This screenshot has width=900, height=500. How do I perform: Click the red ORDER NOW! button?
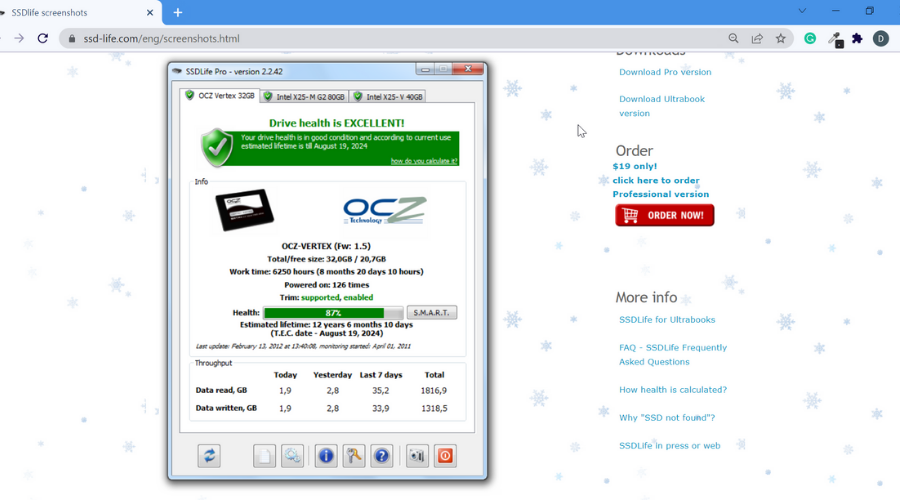(x=665, y=215)
